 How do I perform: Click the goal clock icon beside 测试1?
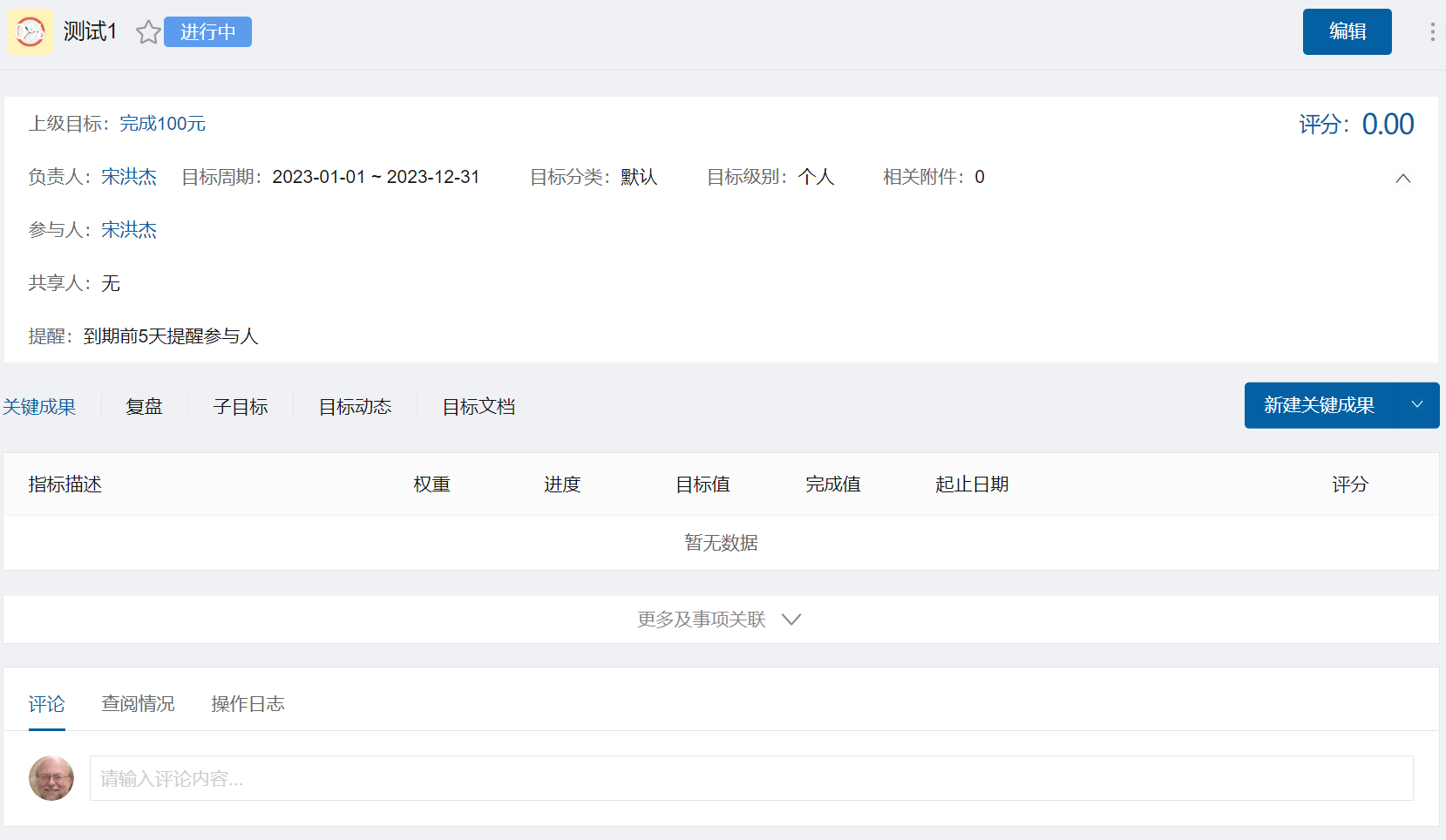31,32
